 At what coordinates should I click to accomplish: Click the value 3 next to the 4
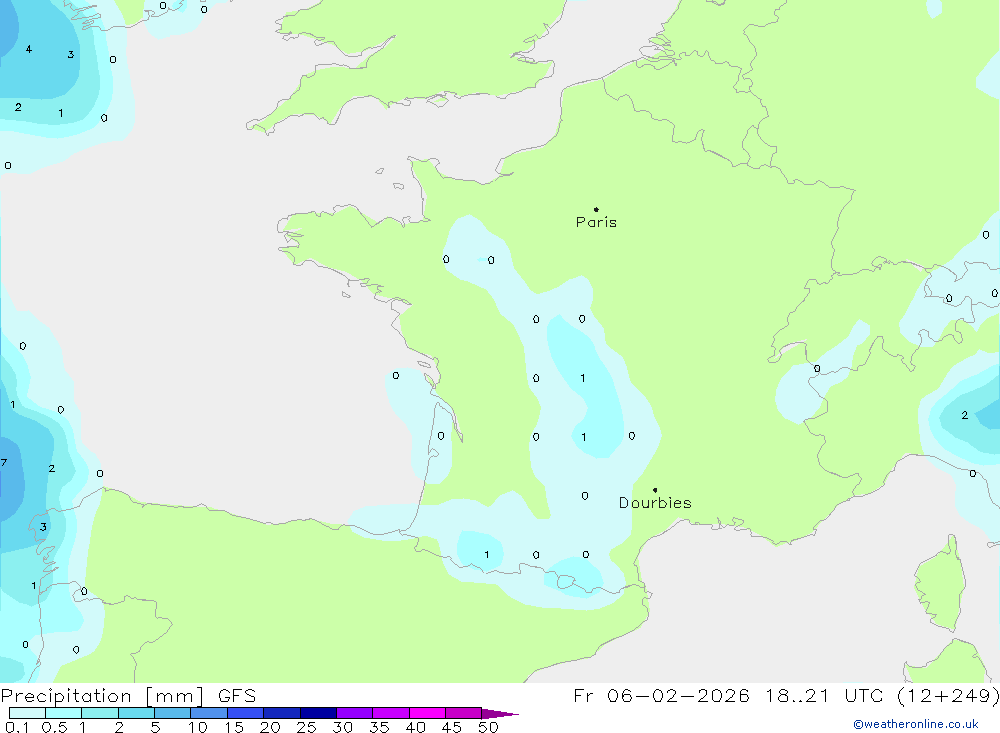point(71,54)
